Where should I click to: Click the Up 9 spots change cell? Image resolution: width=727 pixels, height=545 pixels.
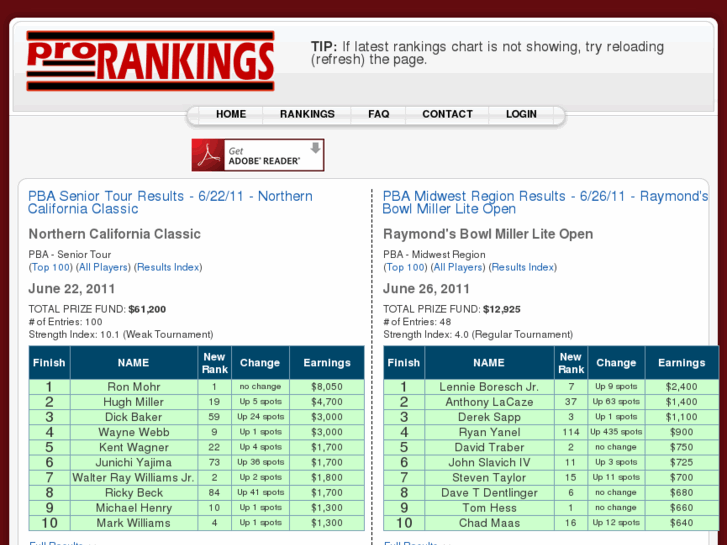pos(616,387)
